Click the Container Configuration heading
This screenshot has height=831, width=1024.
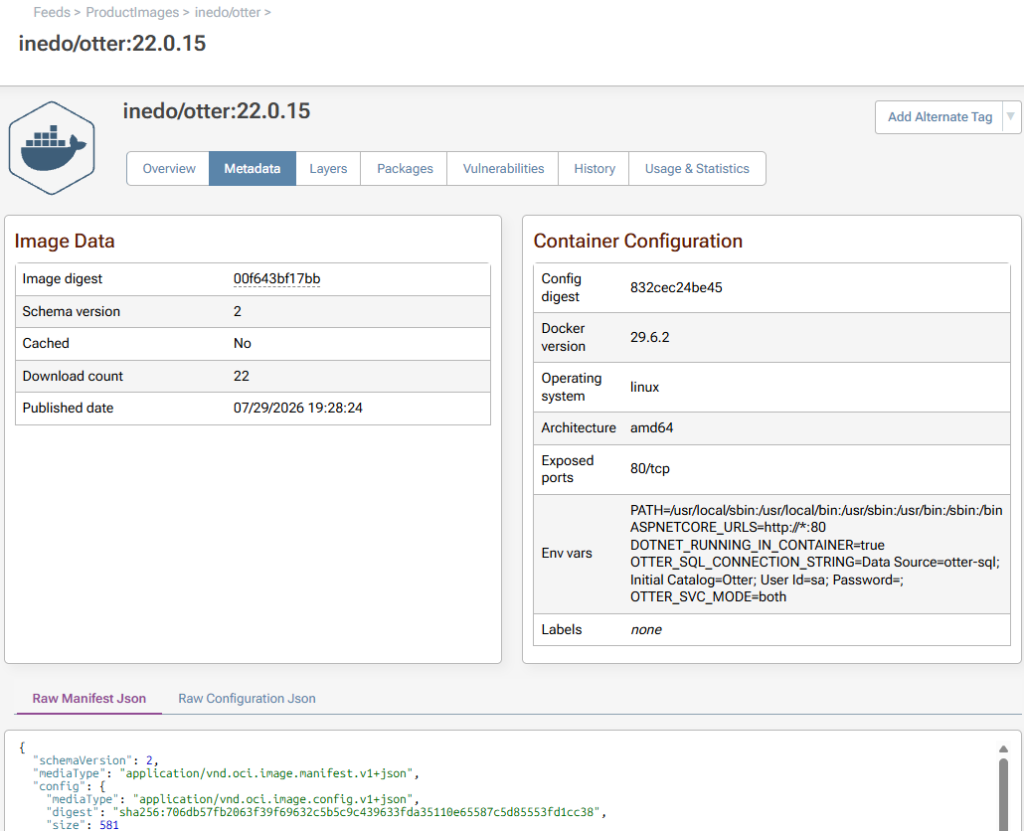[638, 241]
